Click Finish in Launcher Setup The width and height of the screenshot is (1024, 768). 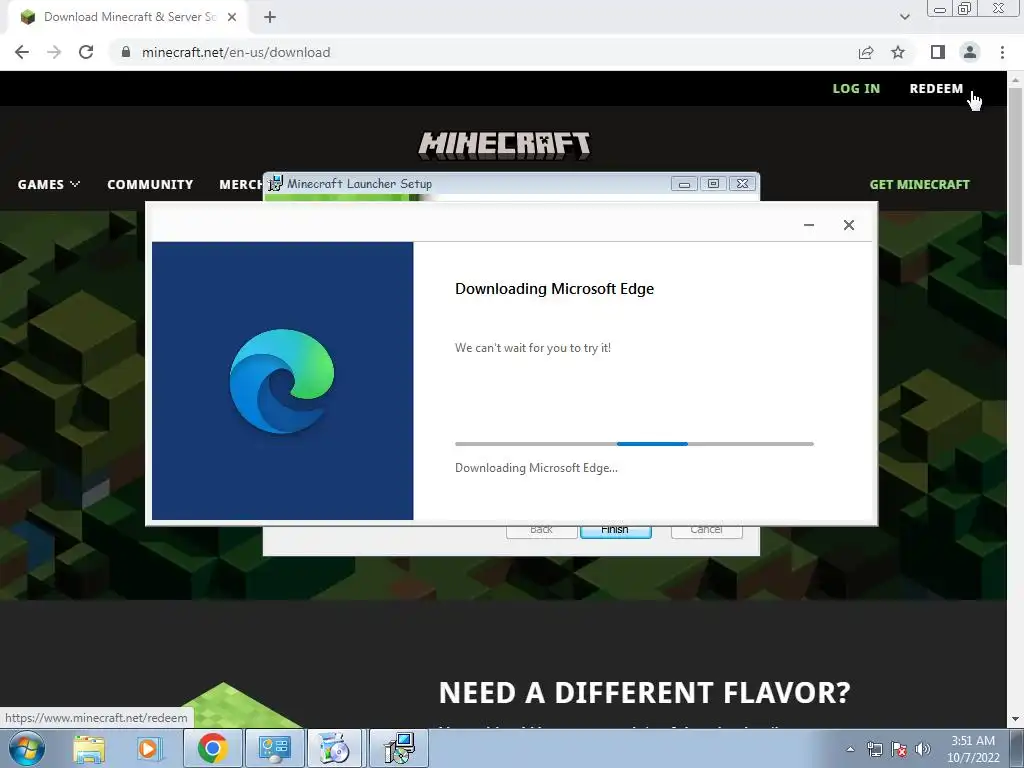615,531
